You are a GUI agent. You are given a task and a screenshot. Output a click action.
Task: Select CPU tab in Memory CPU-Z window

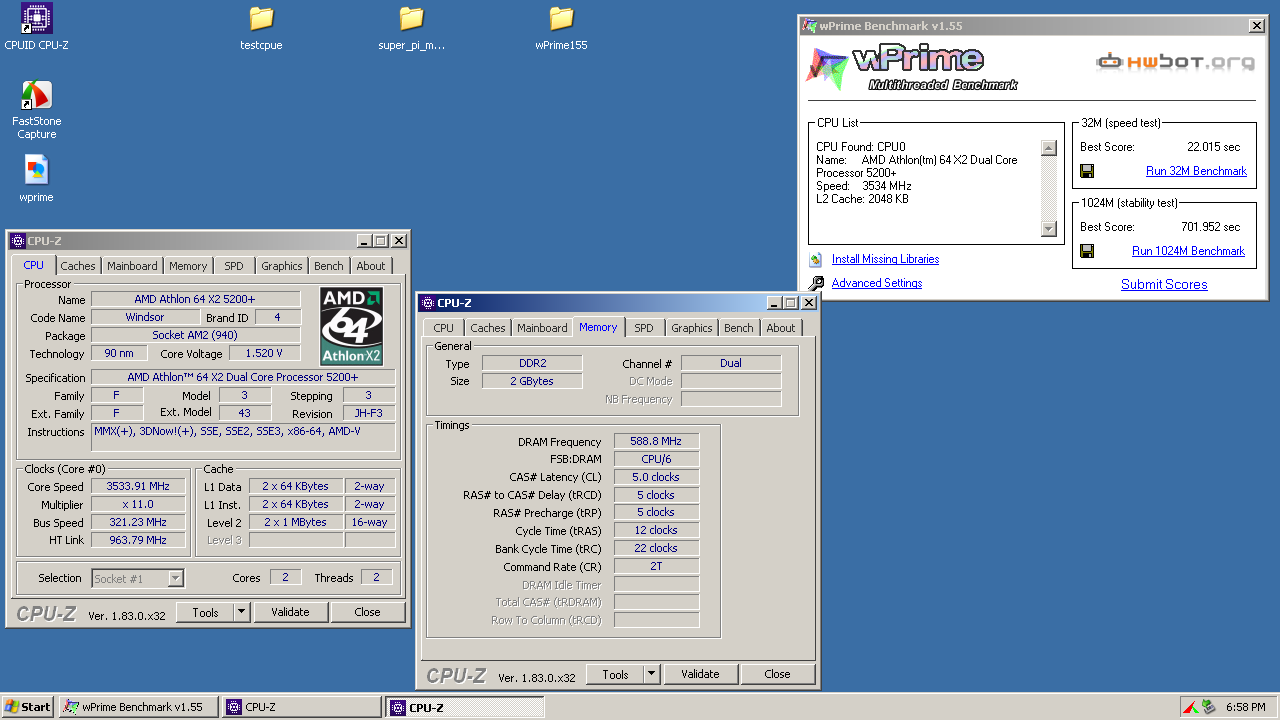[444, 328]
